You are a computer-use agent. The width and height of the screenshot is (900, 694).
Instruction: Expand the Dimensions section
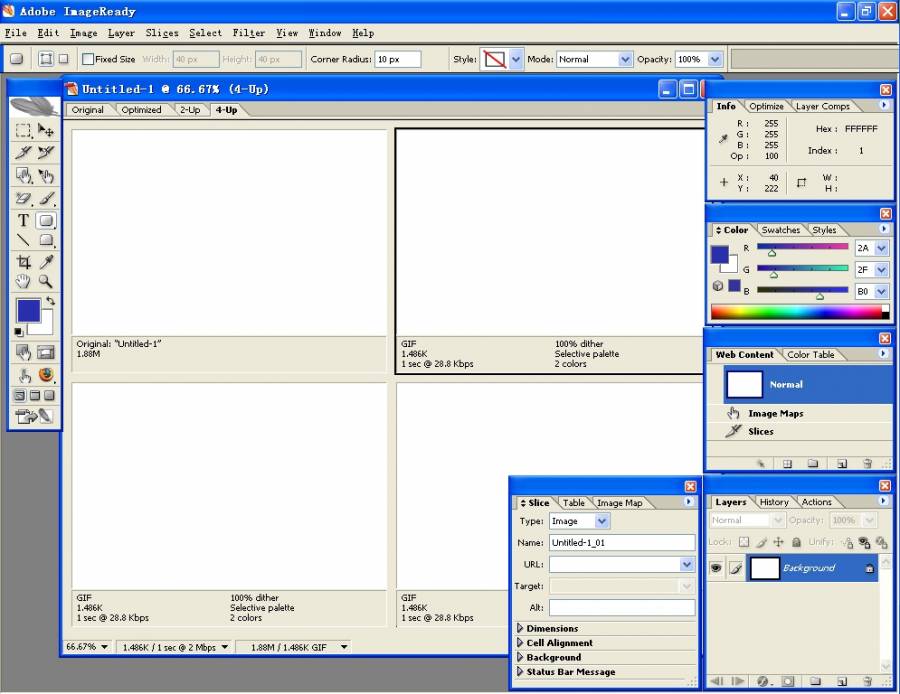[x=520, y=629]
